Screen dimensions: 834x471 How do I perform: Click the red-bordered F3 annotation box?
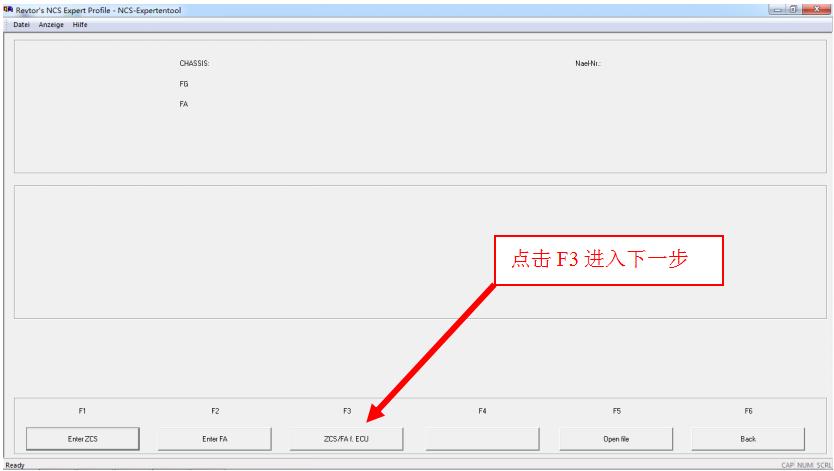tap(609, 260)
